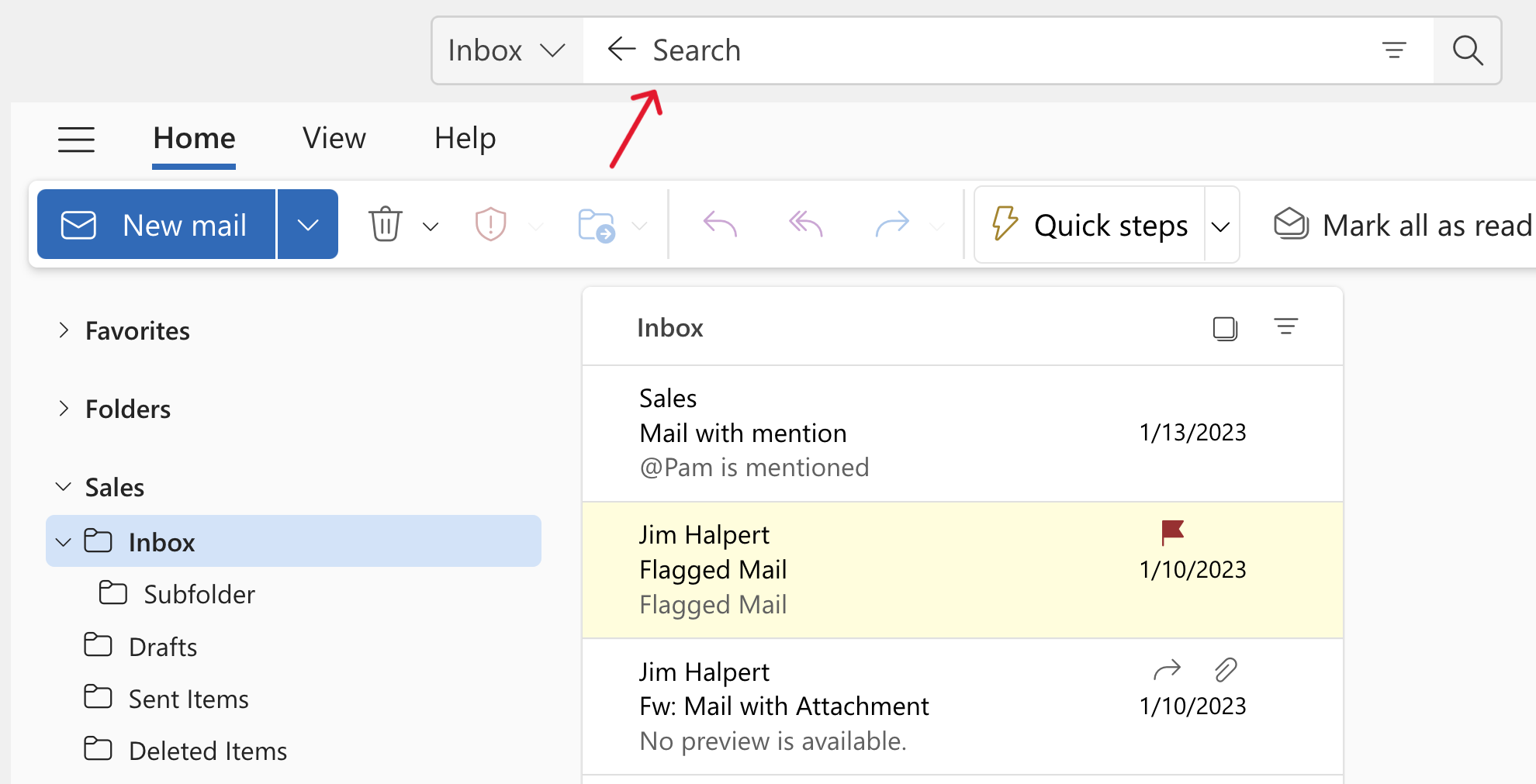Open the Inbox search scope dropdown
Viewport: 1536px width, 784px height.
tap(507, 50)
